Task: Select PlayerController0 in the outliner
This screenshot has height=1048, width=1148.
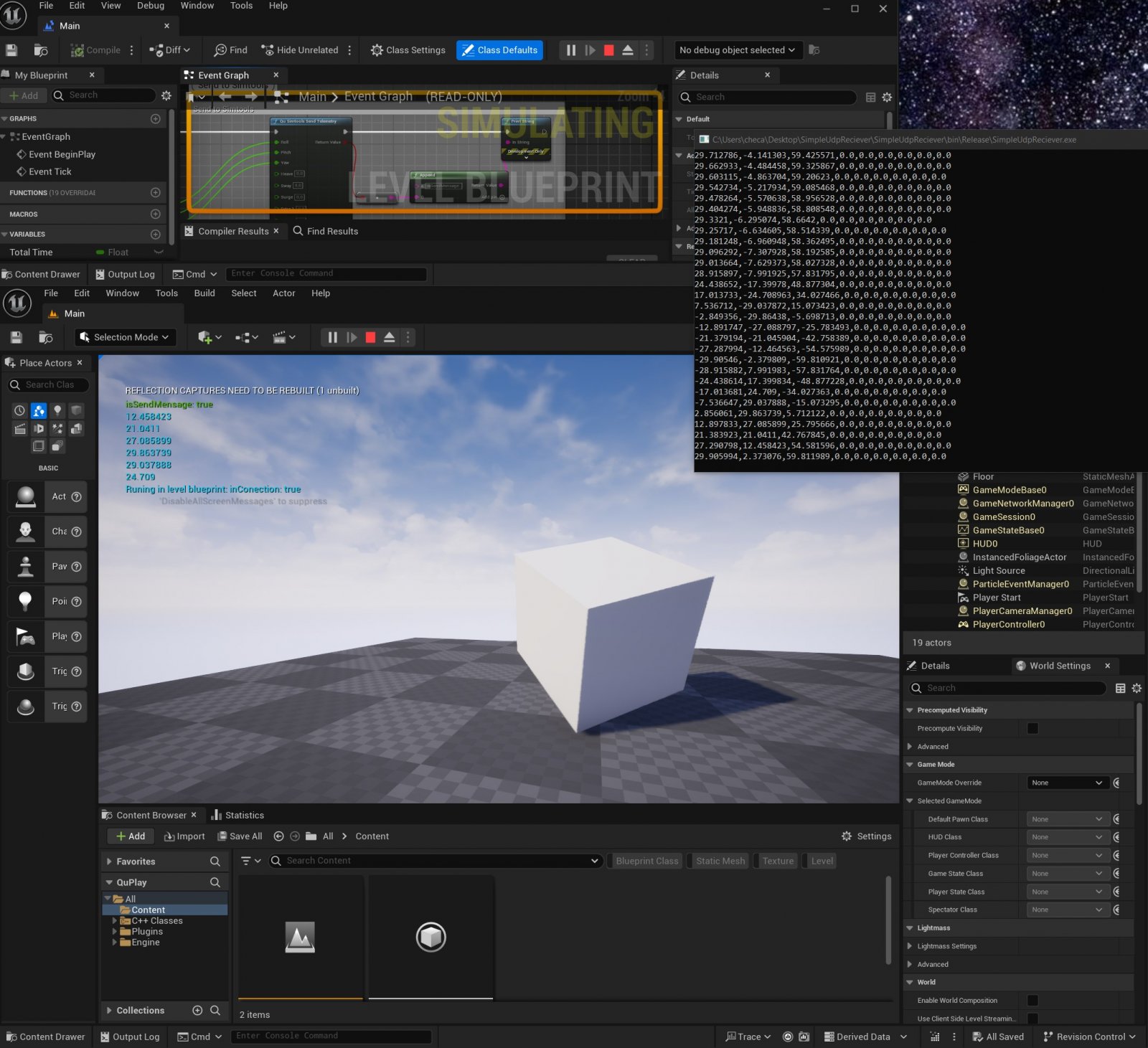Action: (x=1008, y=625)
